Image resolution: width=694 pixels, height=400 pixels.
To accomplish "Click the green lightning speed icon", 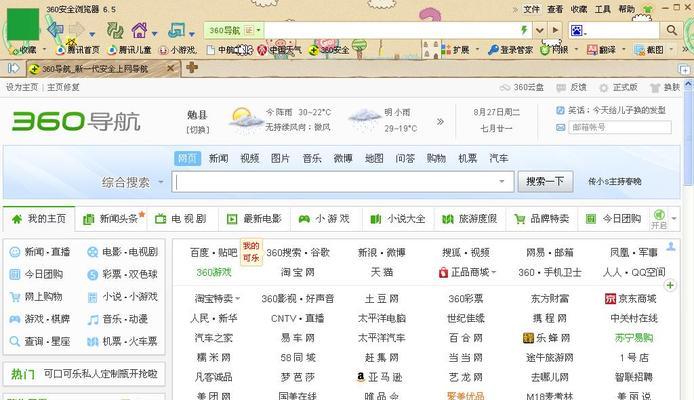I will 524,30.
